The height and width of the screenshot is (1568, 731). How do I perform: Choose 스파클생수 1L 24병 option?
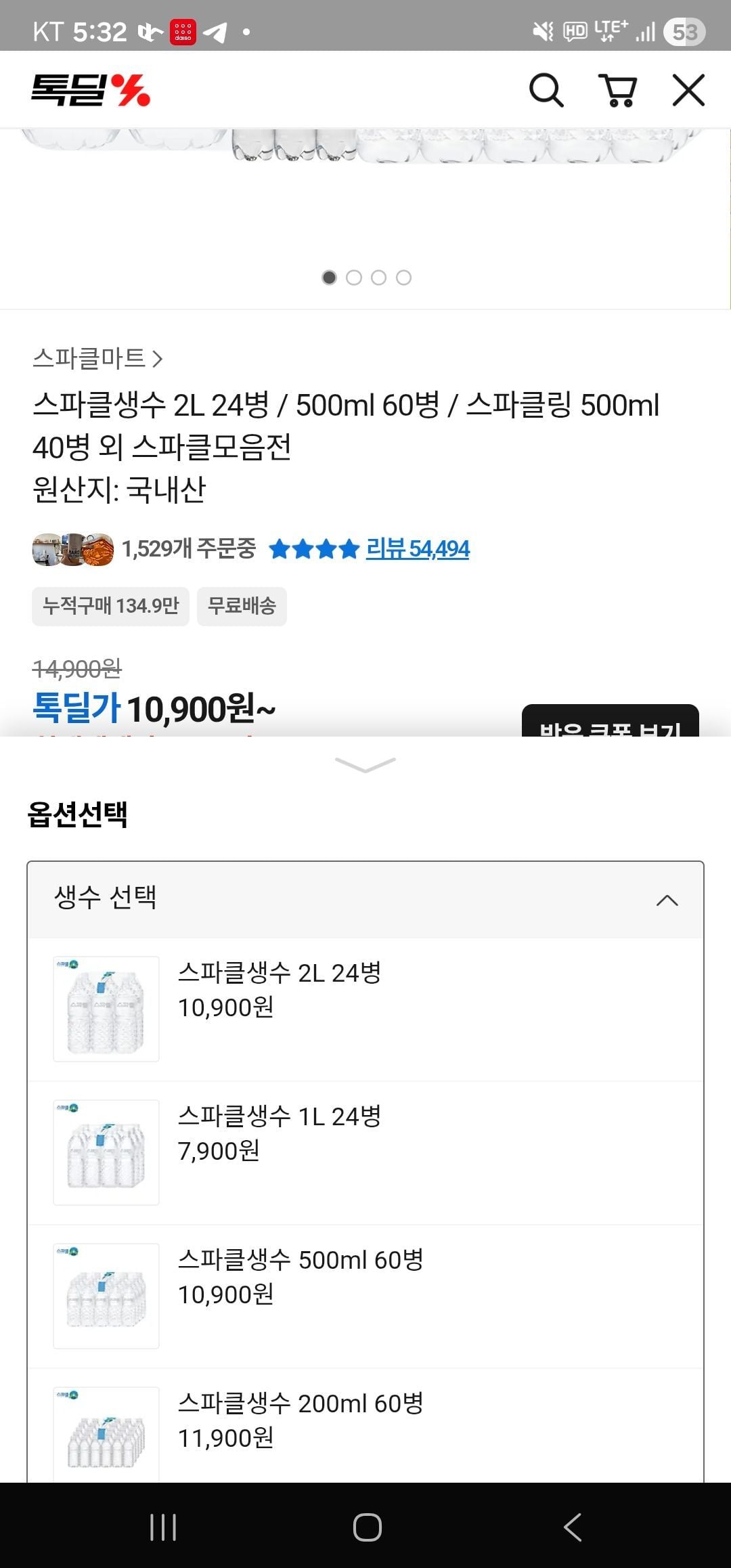pos(365,1152)
